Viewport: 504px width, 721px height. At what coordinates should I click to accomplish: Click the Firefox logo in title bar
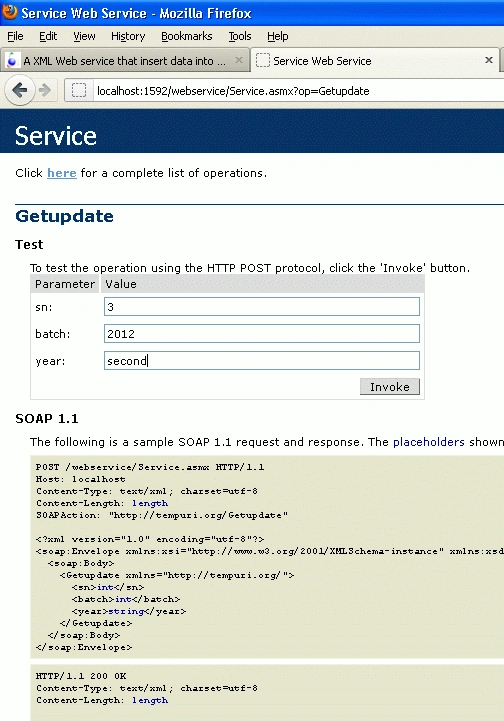click(10, 11)
